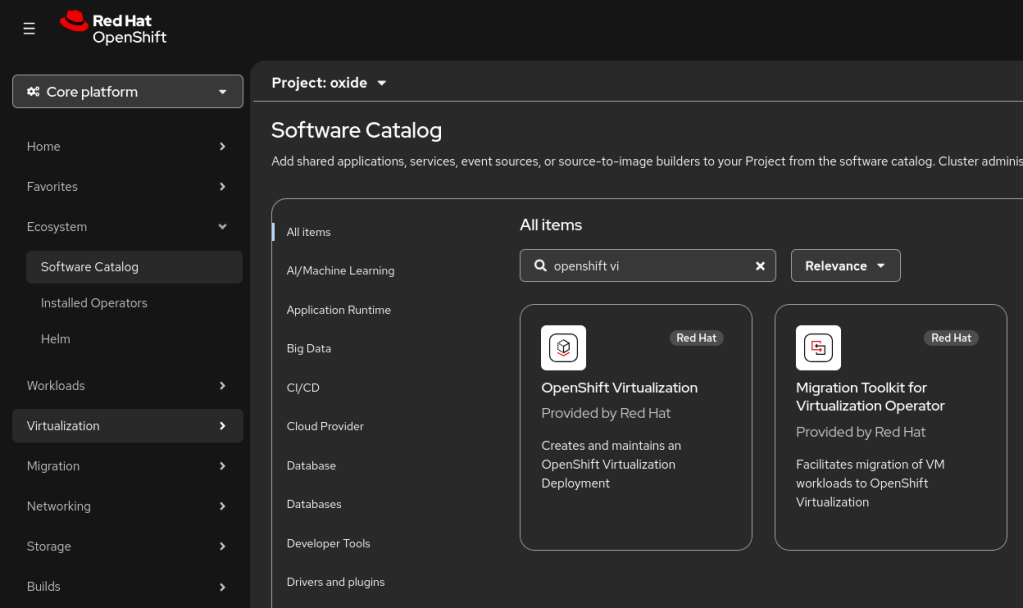Click 'Provided by Red Hat' under Migration Toolkit

coord(861,432)
